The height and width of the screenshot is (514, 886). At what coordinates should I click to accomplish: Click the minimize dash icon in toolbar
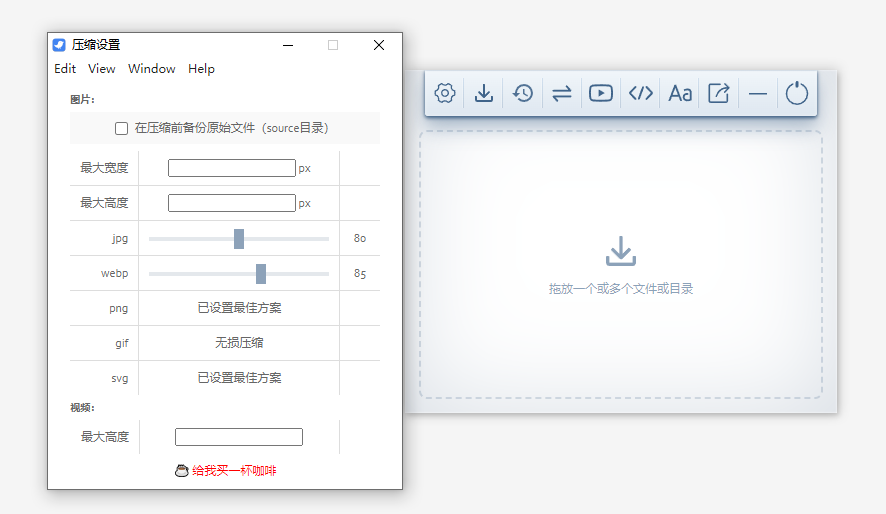pos(758,94)
